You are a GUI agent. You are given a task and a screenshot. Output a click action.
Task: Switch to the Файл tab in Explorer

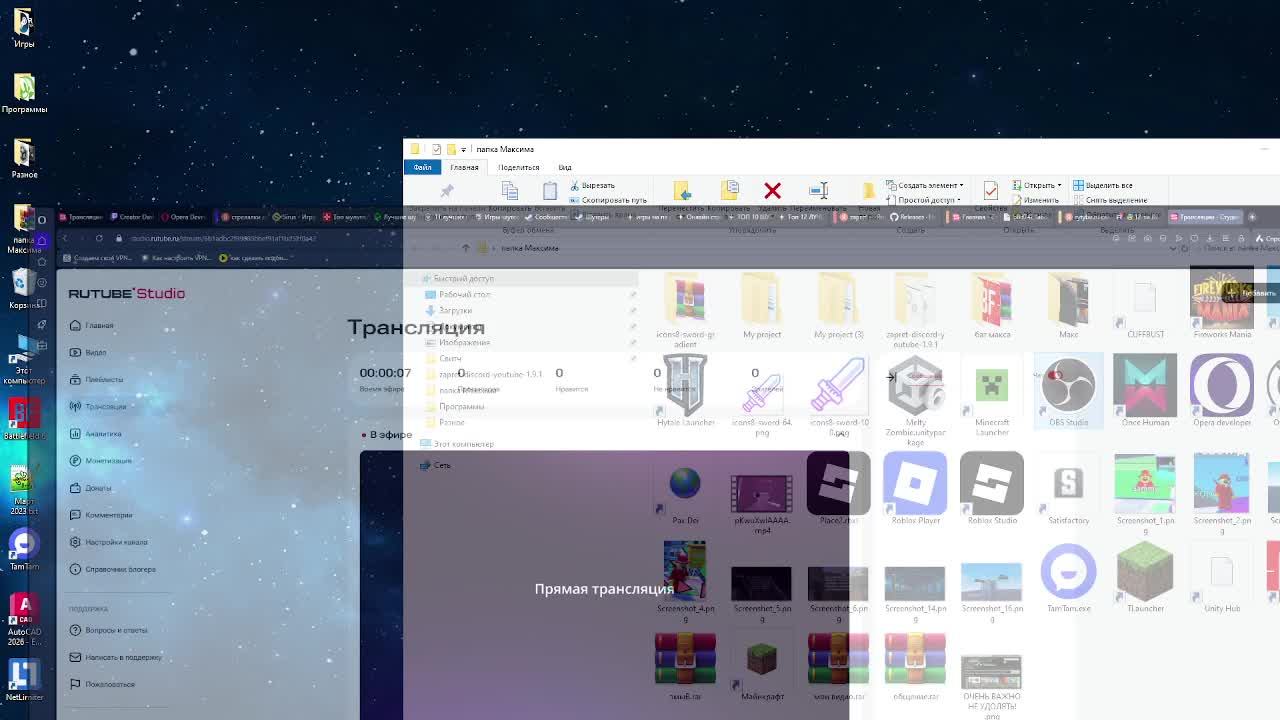tap(422, 167)
